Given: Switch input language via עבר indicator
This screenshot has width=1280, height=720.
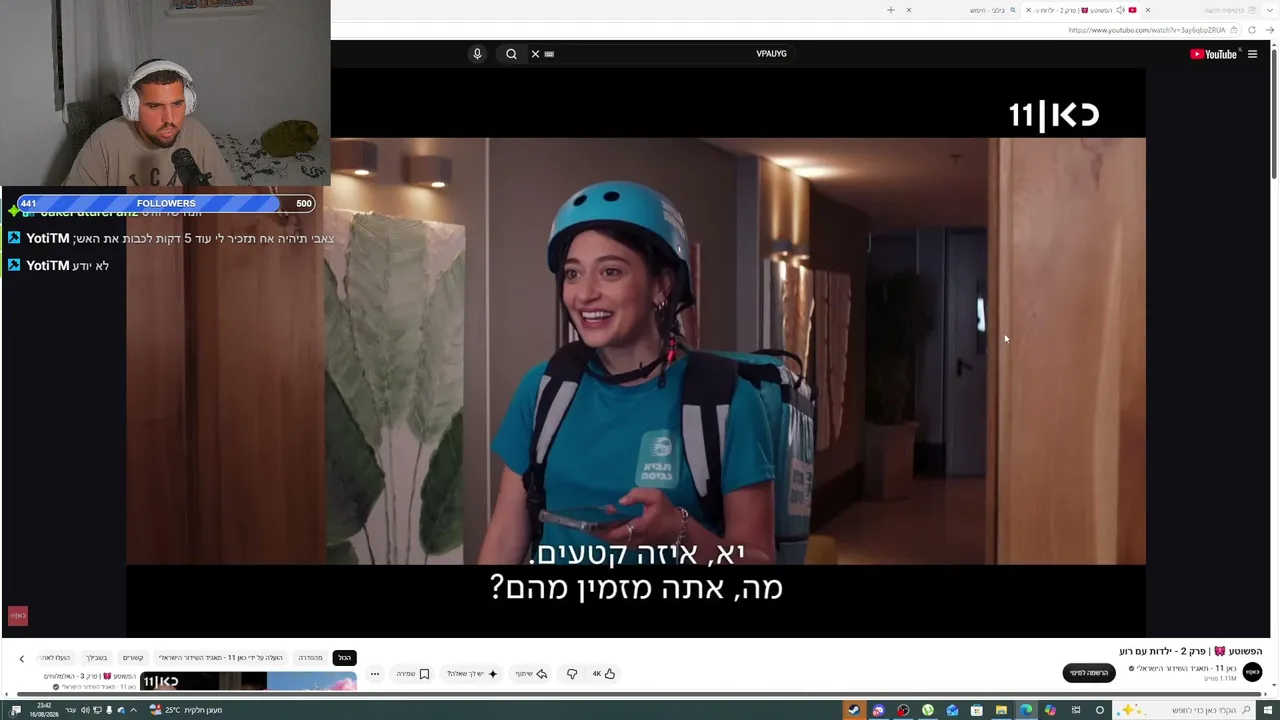Looking at the screenshot, I should (x=70, y=710).
